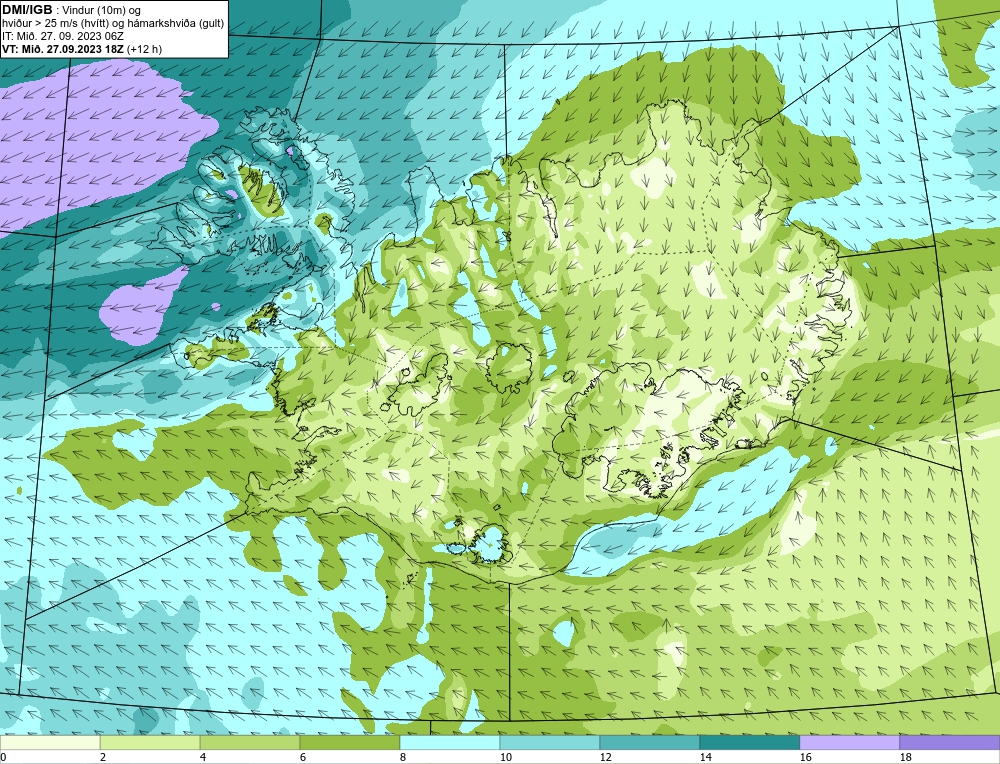This screenshot has height=764, width=1000.
Task: Click the '16' label on the color scale
Action: pos(805,757)
